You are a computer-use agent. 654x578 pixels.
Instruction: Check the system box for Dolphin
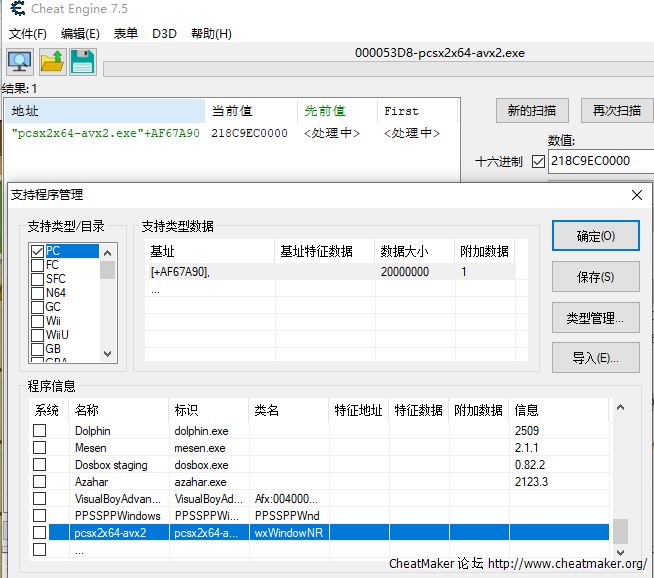point(40,431)
